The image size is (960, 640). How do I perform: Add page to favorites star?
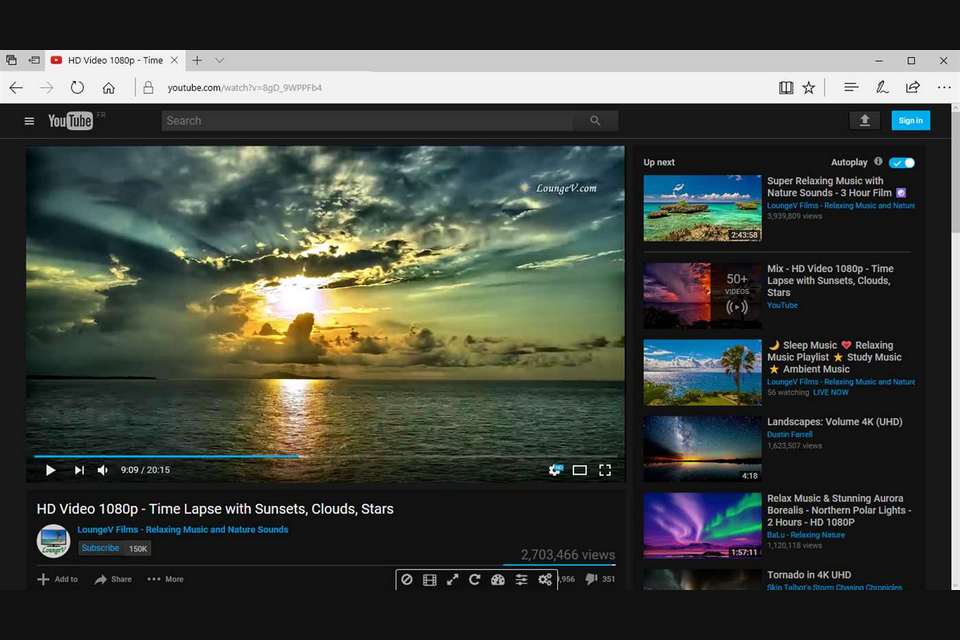[x=809, y=88]
